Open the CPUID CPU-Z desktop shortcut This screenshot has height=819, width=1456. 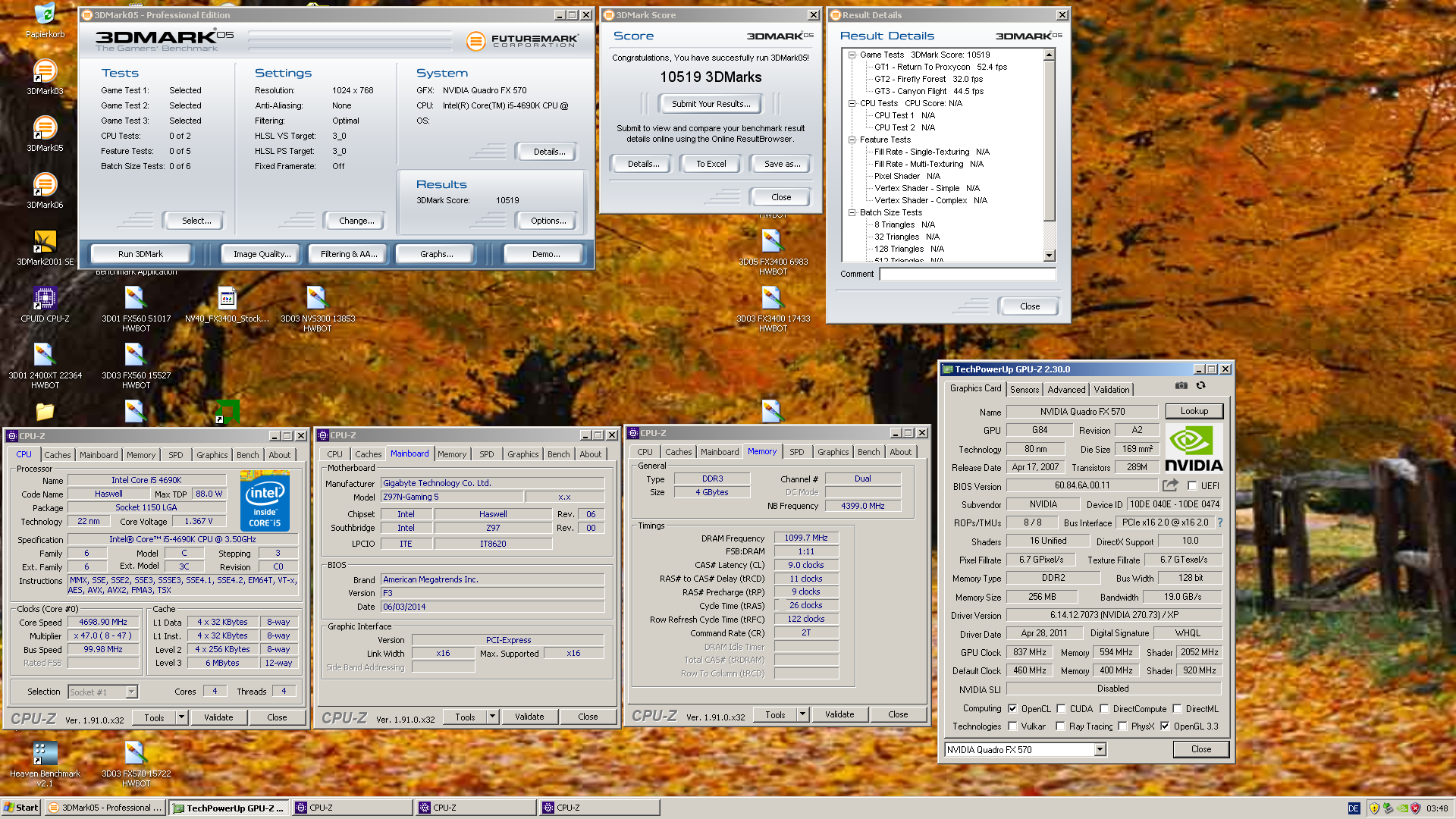45,304
